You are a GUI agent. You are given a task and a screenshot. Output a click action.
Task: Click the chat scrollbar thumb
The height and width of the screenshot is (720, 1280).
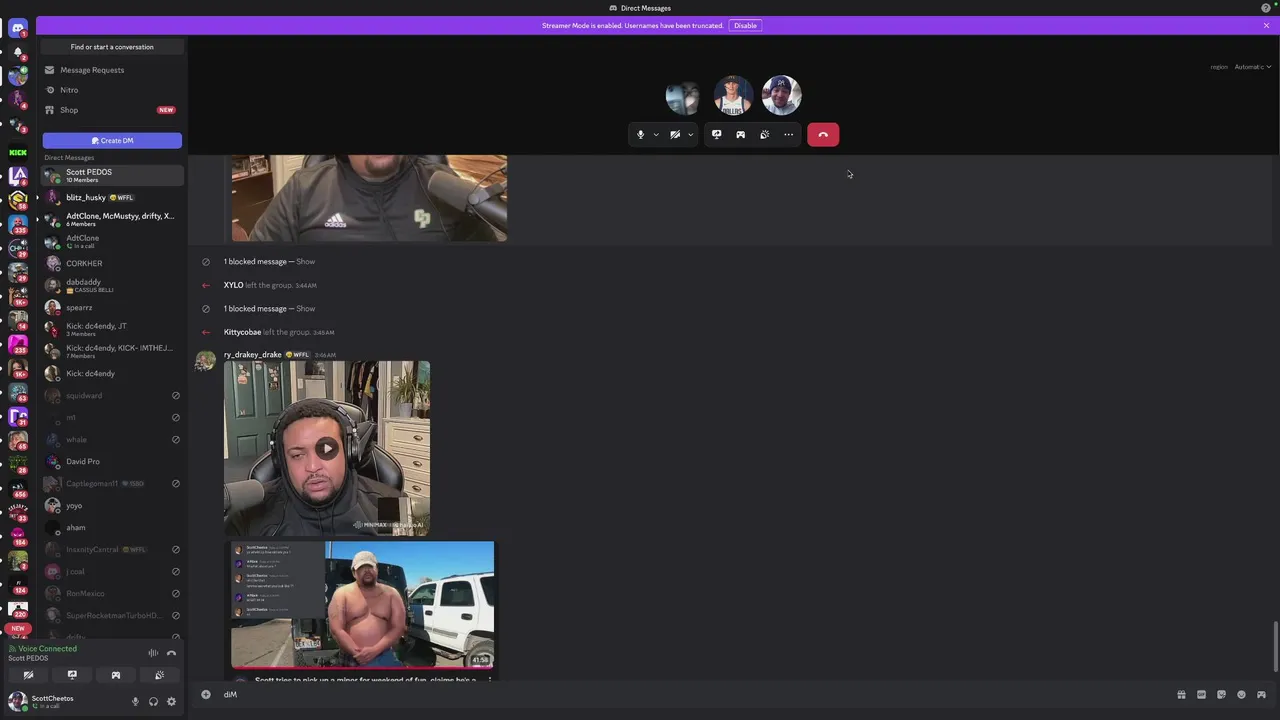tap(1276, 647)
